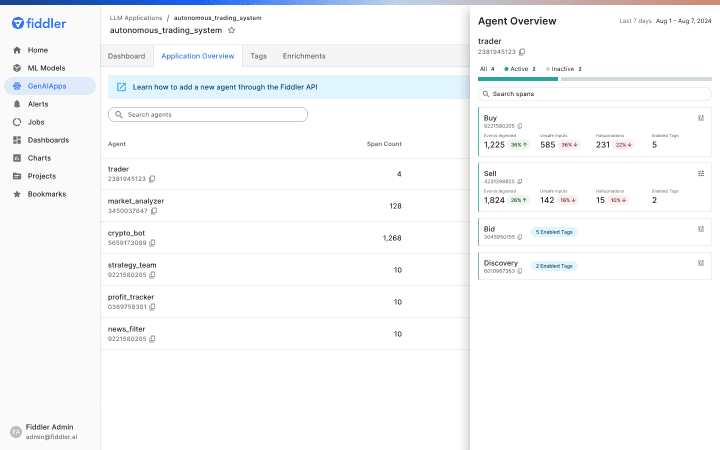Select the strategy_team agent row
Screen dimensions: 720x450
(x=285, y=270)
